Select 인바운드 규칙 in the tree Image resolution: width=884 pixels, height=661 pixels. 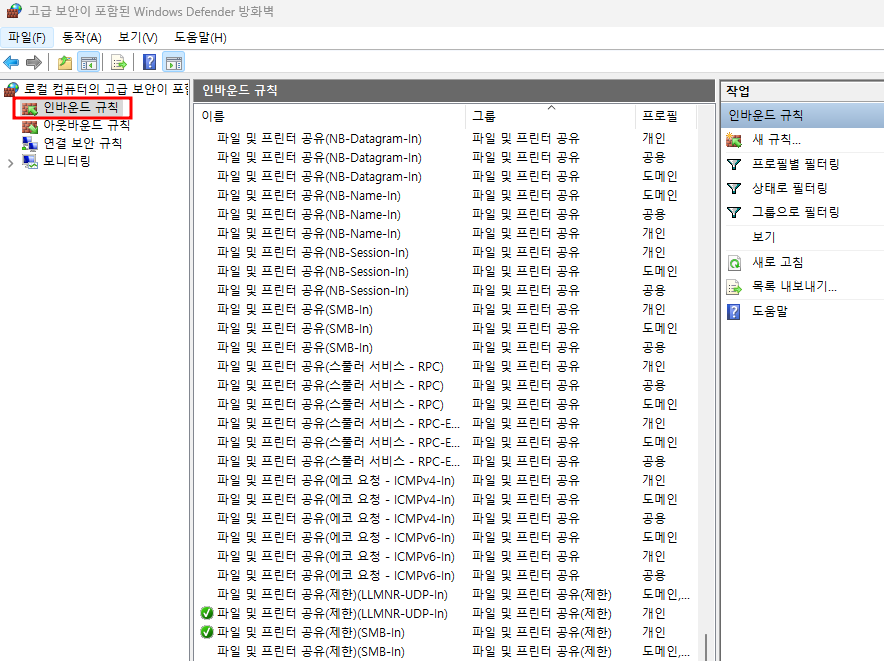[x=81, y=107]
